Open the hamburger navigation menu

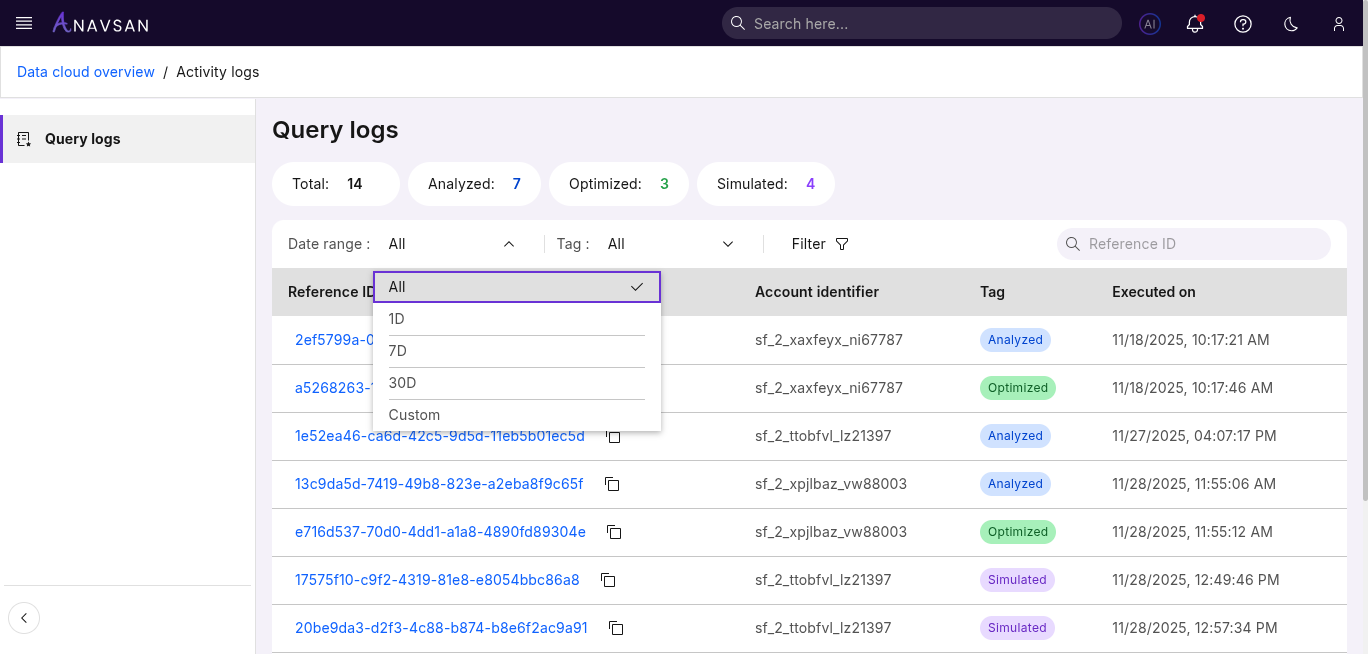coord(24,23)
